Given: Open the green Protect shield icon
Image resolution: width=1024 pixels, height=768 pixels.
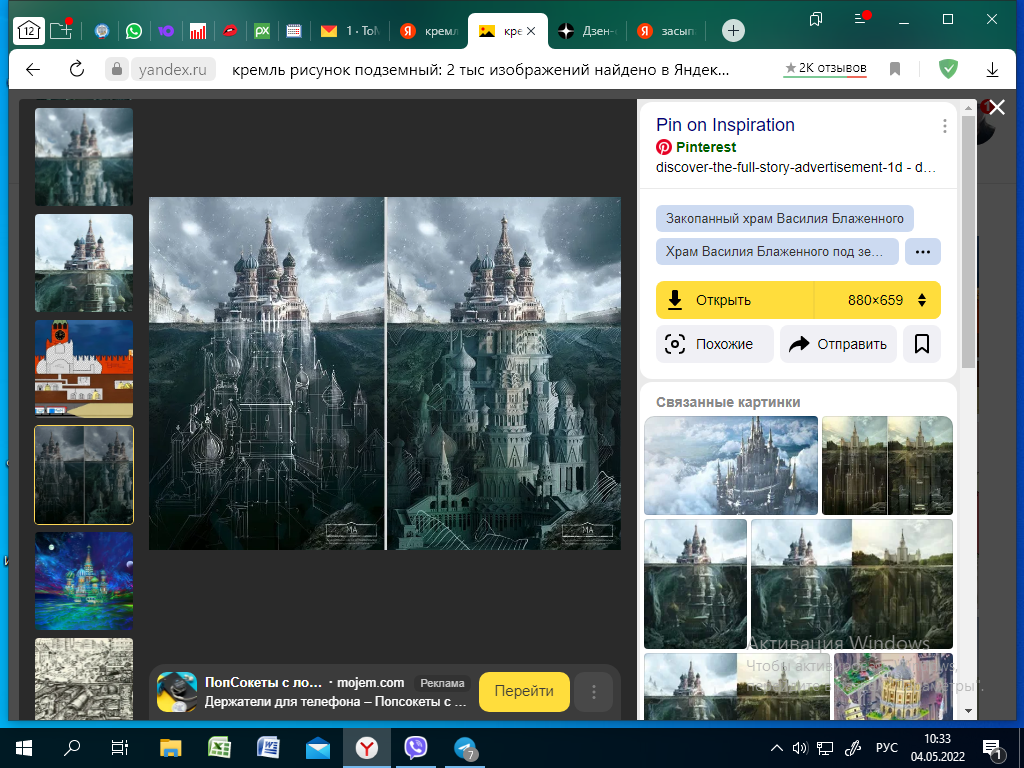Looking at the screenshot, I should pyautogui.click(x=948, y=69).
